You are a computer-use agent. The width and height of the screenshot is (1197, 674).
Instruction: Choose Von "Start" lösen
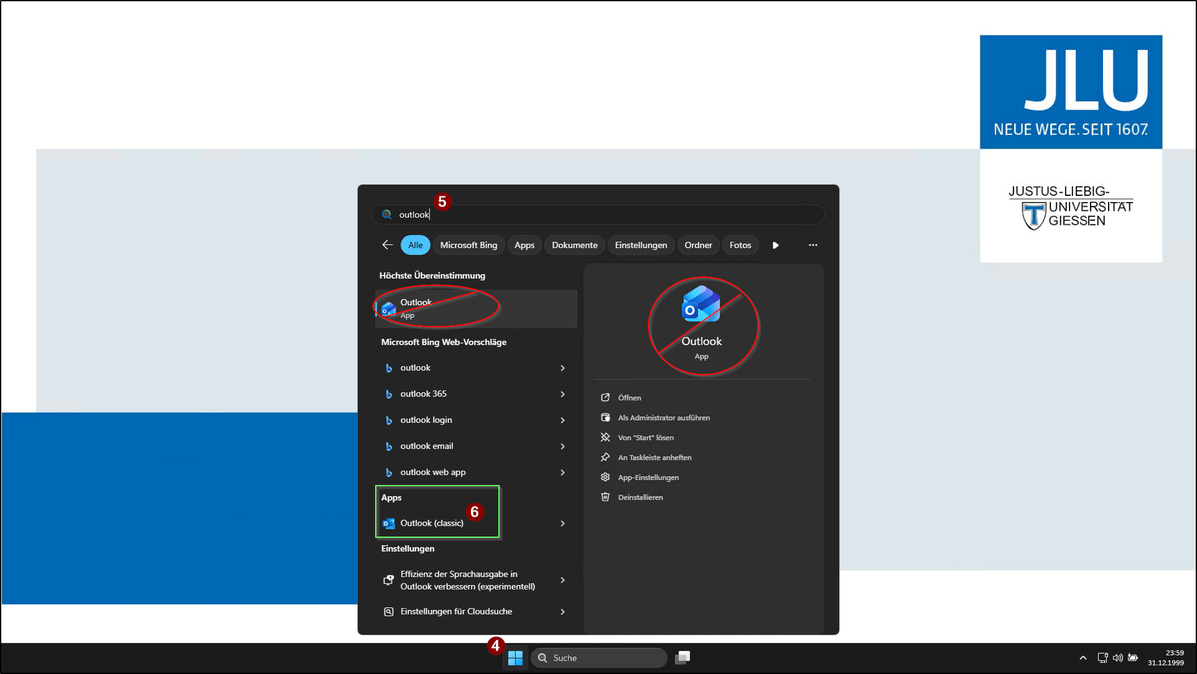tap(646, 437)
